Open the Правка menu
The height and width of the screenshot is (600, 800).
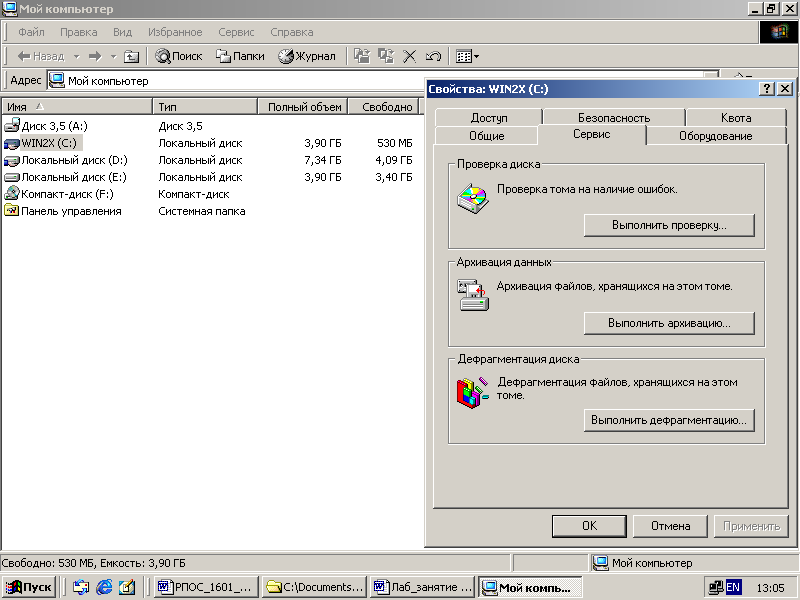pyautogui.click(x=79, y=32)
